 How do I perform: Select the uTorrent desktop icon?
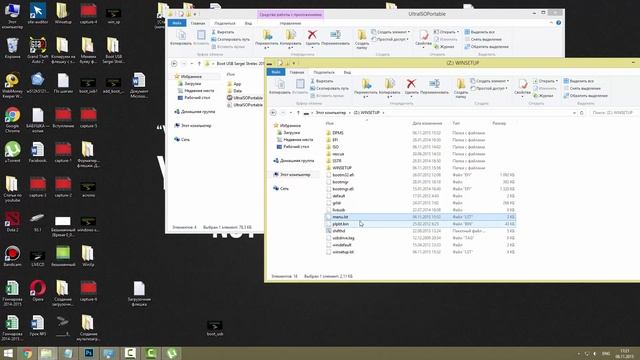(12, 152)
